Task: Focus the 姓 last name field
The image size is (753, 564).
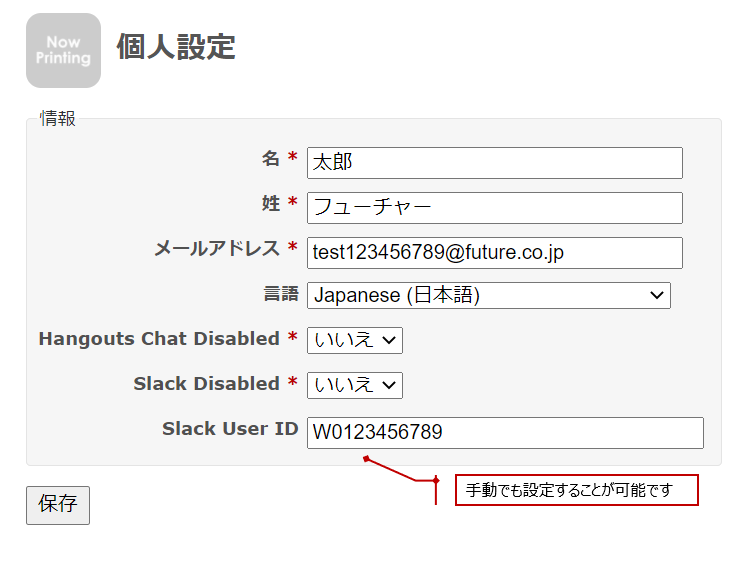Action: (495, 208)
